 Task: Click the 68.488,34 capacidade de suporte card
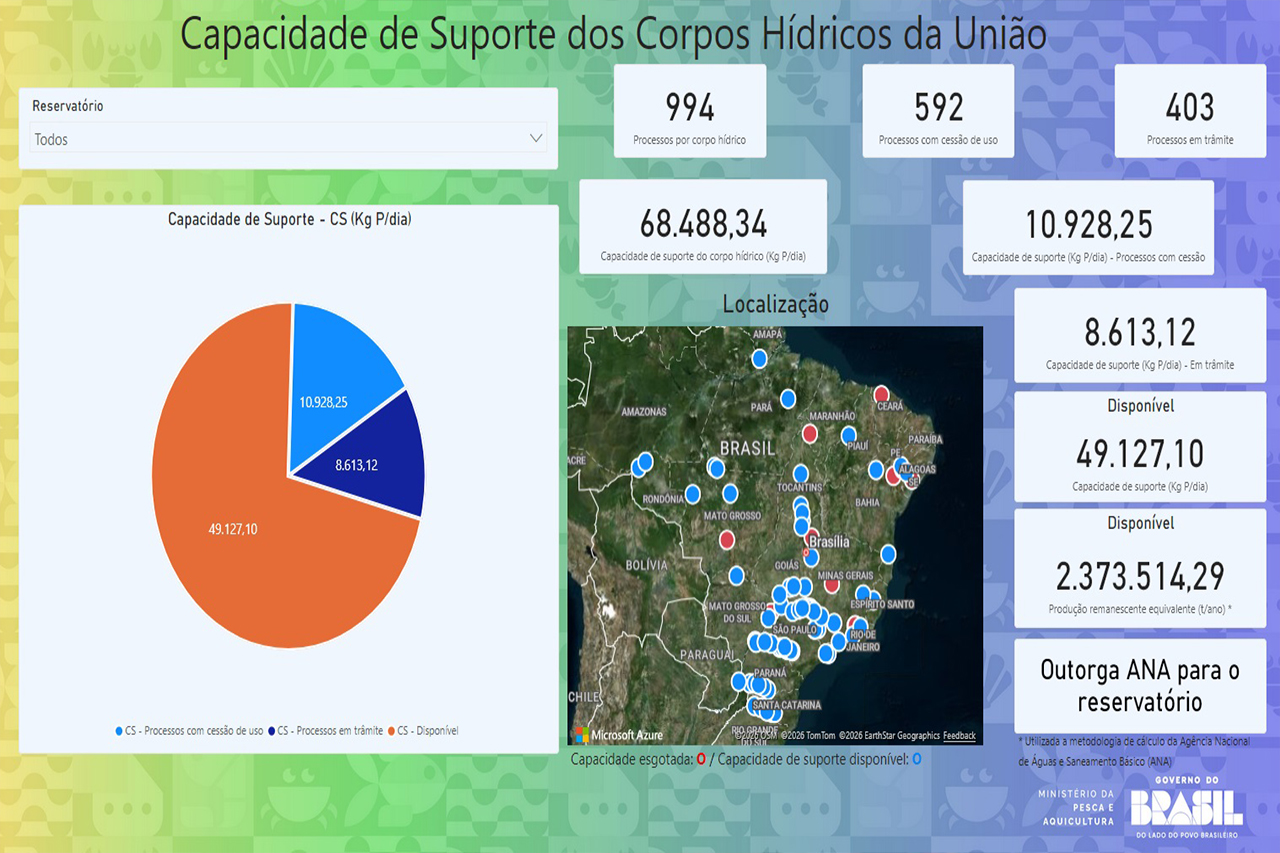[x=703, y=227]
